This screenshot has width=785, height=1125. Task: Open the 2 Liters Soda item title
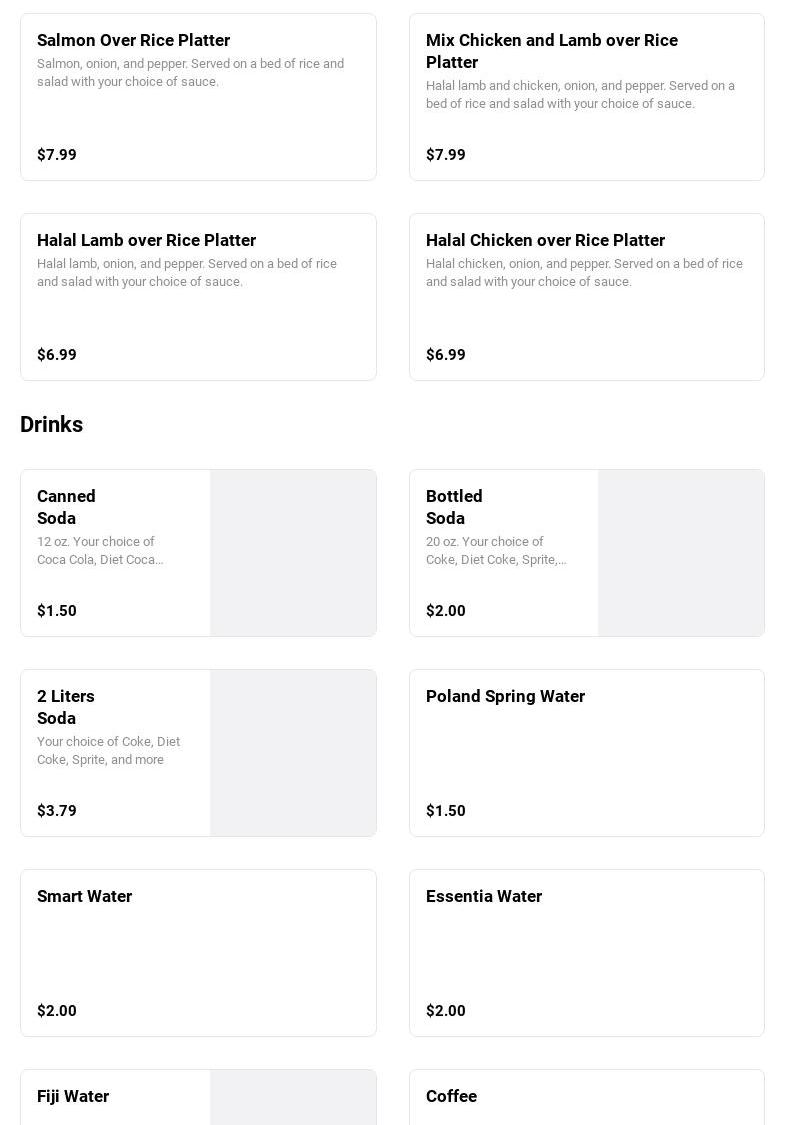point(66,707)
